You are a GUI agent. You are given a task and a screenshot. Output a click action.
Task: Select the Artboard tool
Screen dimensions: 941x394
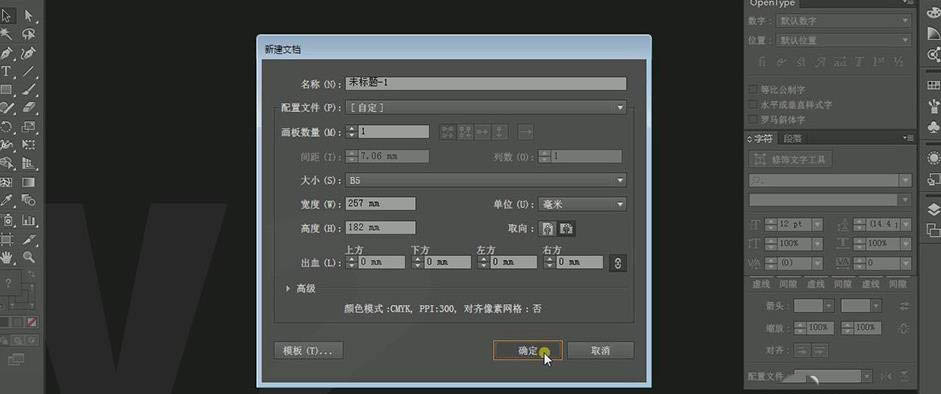7,239
